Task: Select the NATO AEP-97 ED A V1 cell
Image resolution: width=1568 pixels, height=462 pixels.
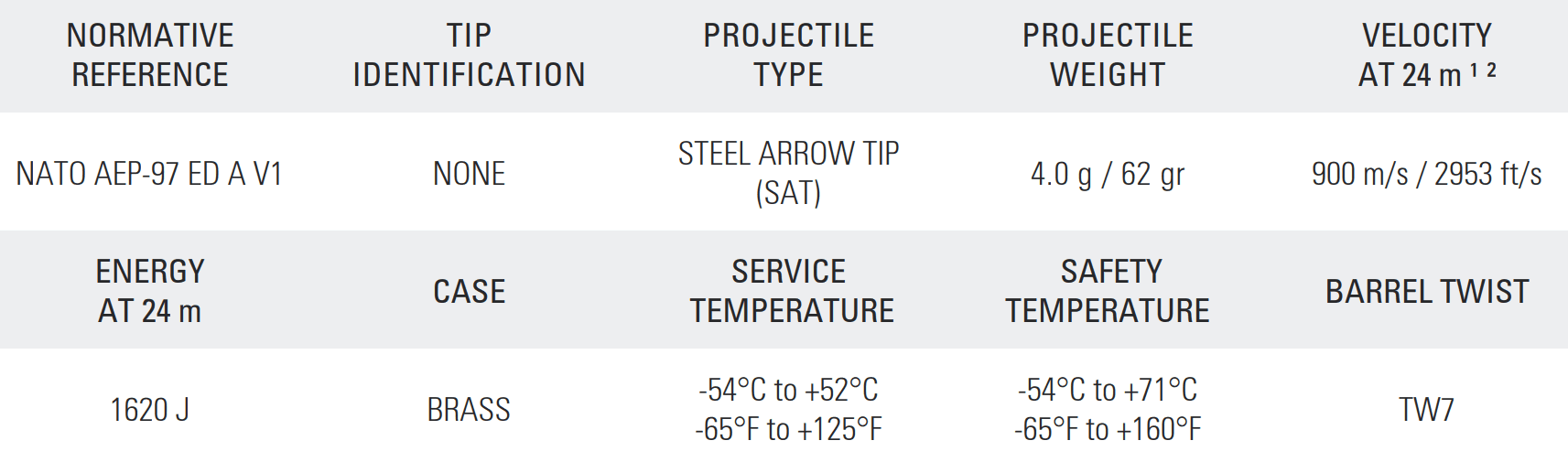Action: pos(149,173)
